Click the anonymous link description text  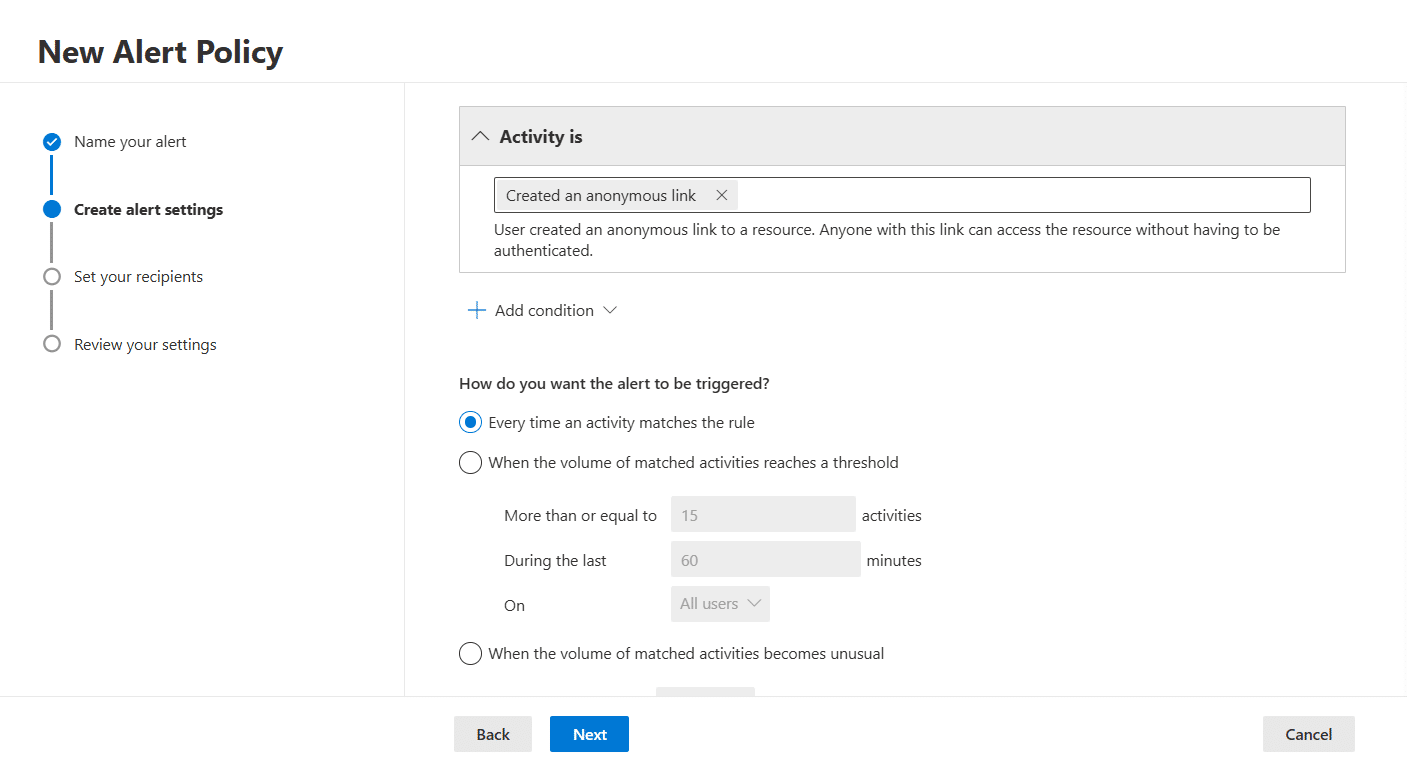coord(887,240)
